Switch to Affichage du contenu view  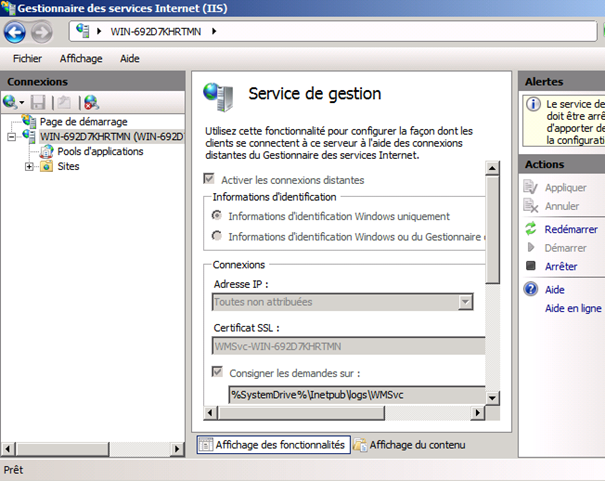pos(415,445)
